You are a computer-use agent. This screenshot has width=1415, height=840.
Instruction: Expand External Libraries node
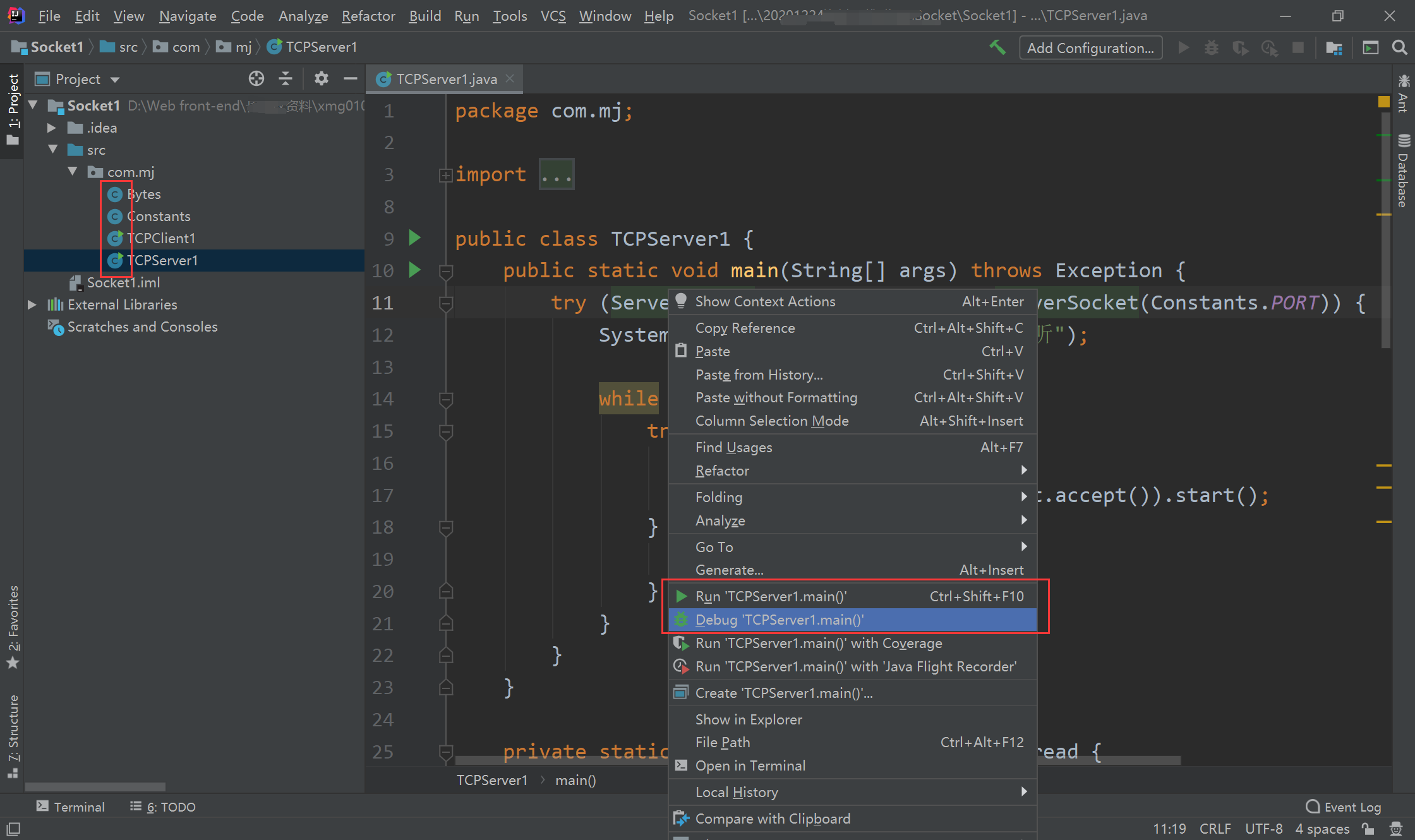32,305
